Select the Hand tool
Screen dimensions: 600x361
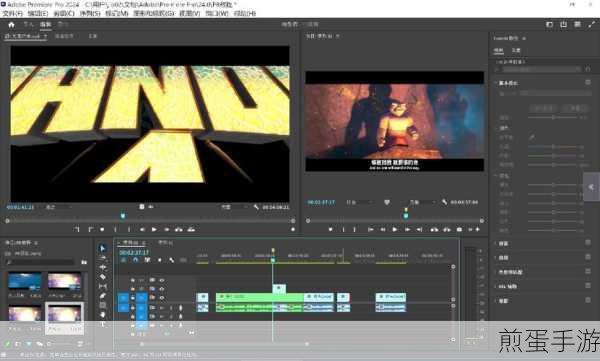(103, 315)
